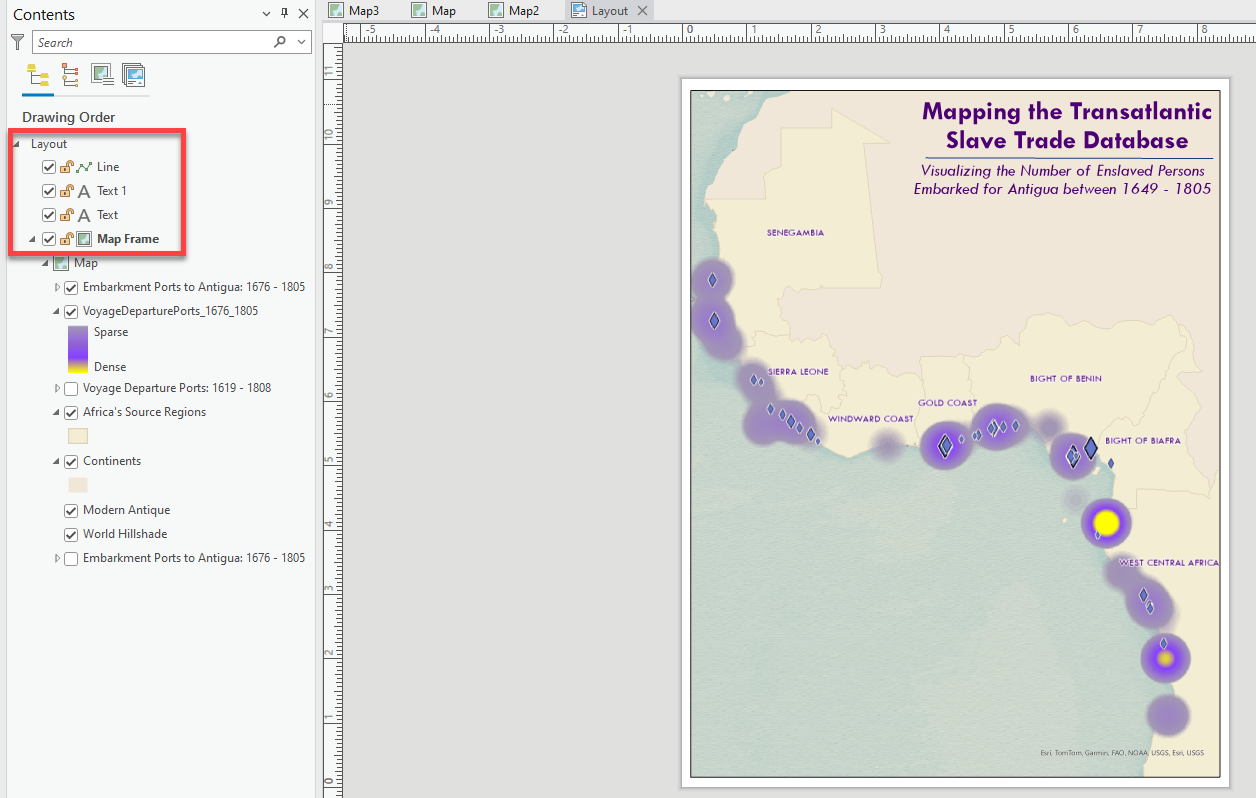The height and width of the screenshot is (798, 1256).
Task: Open List By Map Frame view icon
Action: [102, 75]
